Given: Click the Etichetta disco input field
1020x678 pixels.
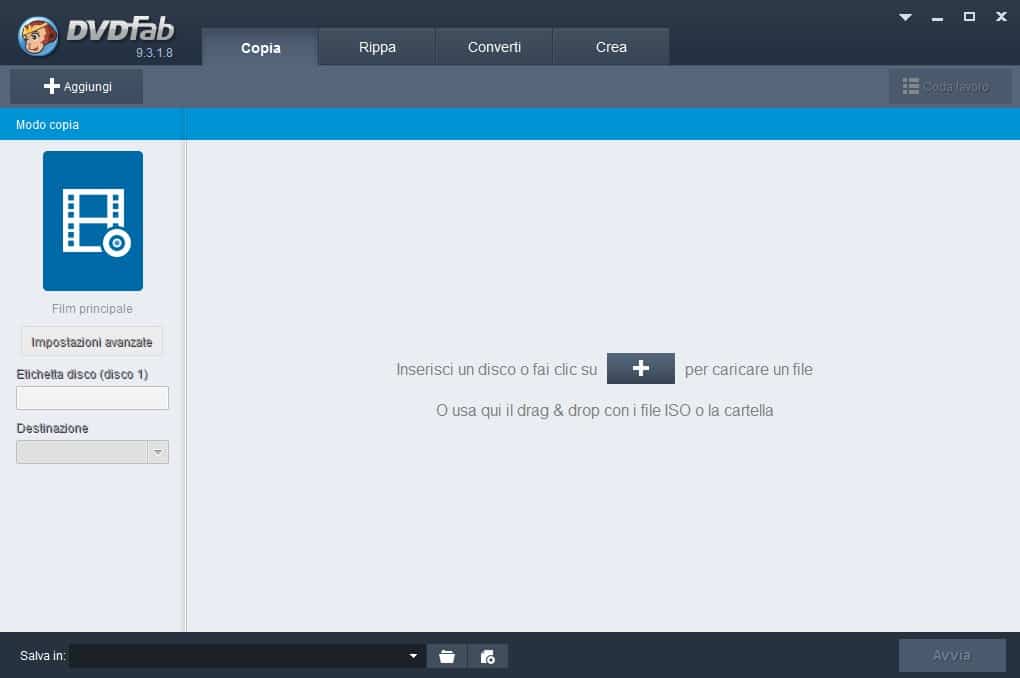Looking at the screenshot, I should 92,398.
